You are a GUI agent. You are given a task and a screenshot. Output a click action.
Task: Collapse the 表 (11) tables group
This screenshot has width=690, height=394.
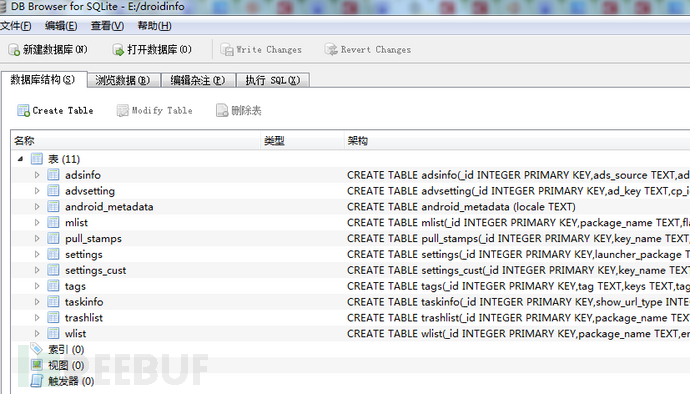pyautogui.click(x=20, y=159)
